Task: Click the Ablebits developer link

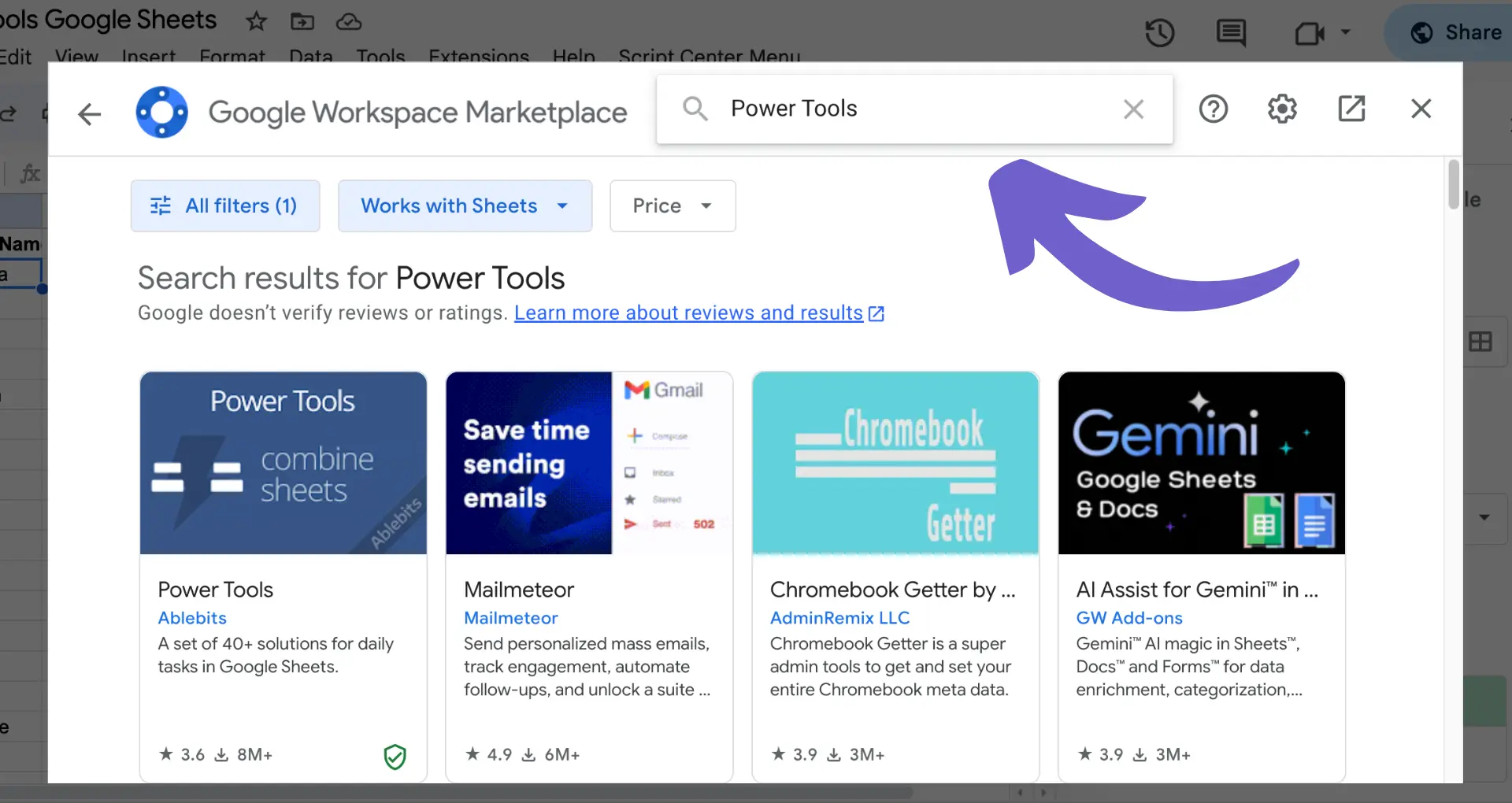Action: click(x=192, y=618)
